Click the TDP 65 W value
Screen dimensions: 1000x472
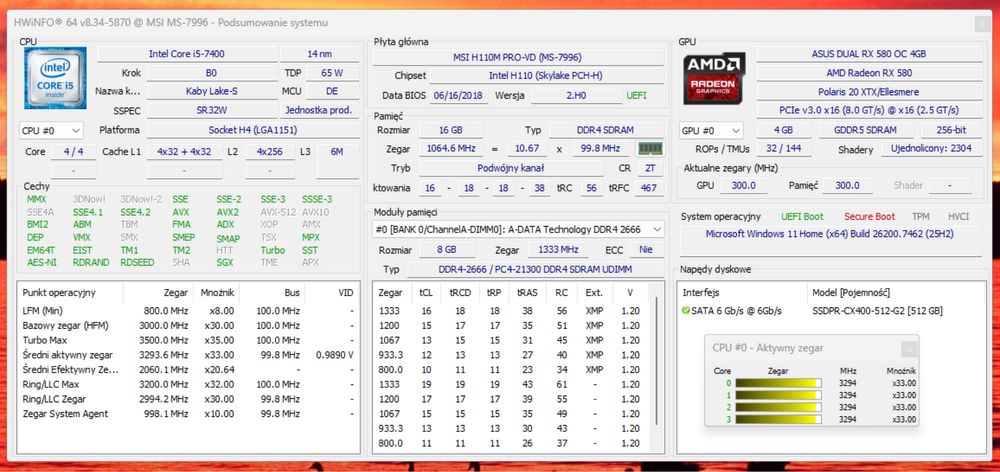tap(332, 73)
